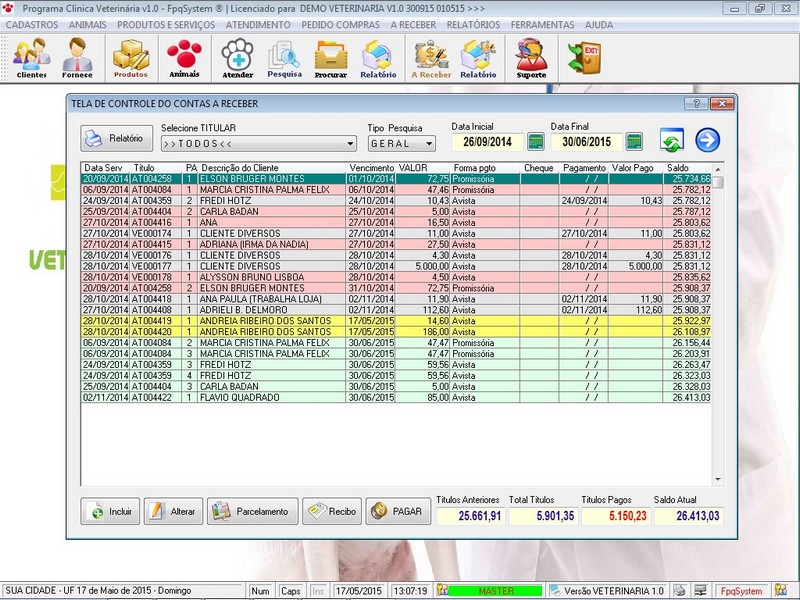The height and width of the screenshot is (600, 800).
Task: Click the PAGAR button
Action: [x=398, y=511]
